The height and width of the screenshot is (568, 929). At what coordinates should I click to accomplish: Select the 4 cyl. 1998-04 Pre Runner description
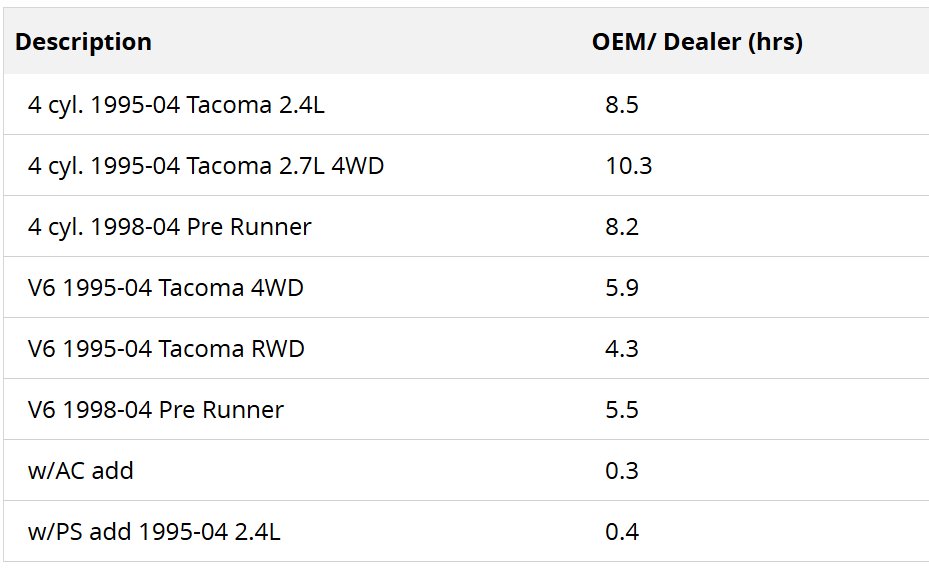point(169,227)
